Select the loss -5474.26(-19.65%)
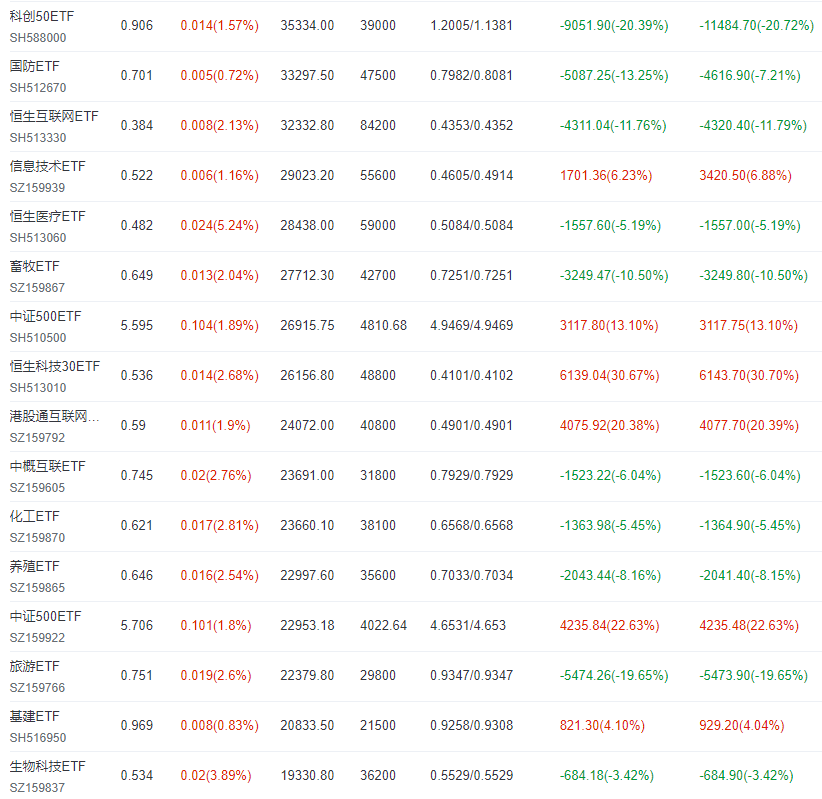The height and width of the screenshot is (799, 822). [614, 675]
